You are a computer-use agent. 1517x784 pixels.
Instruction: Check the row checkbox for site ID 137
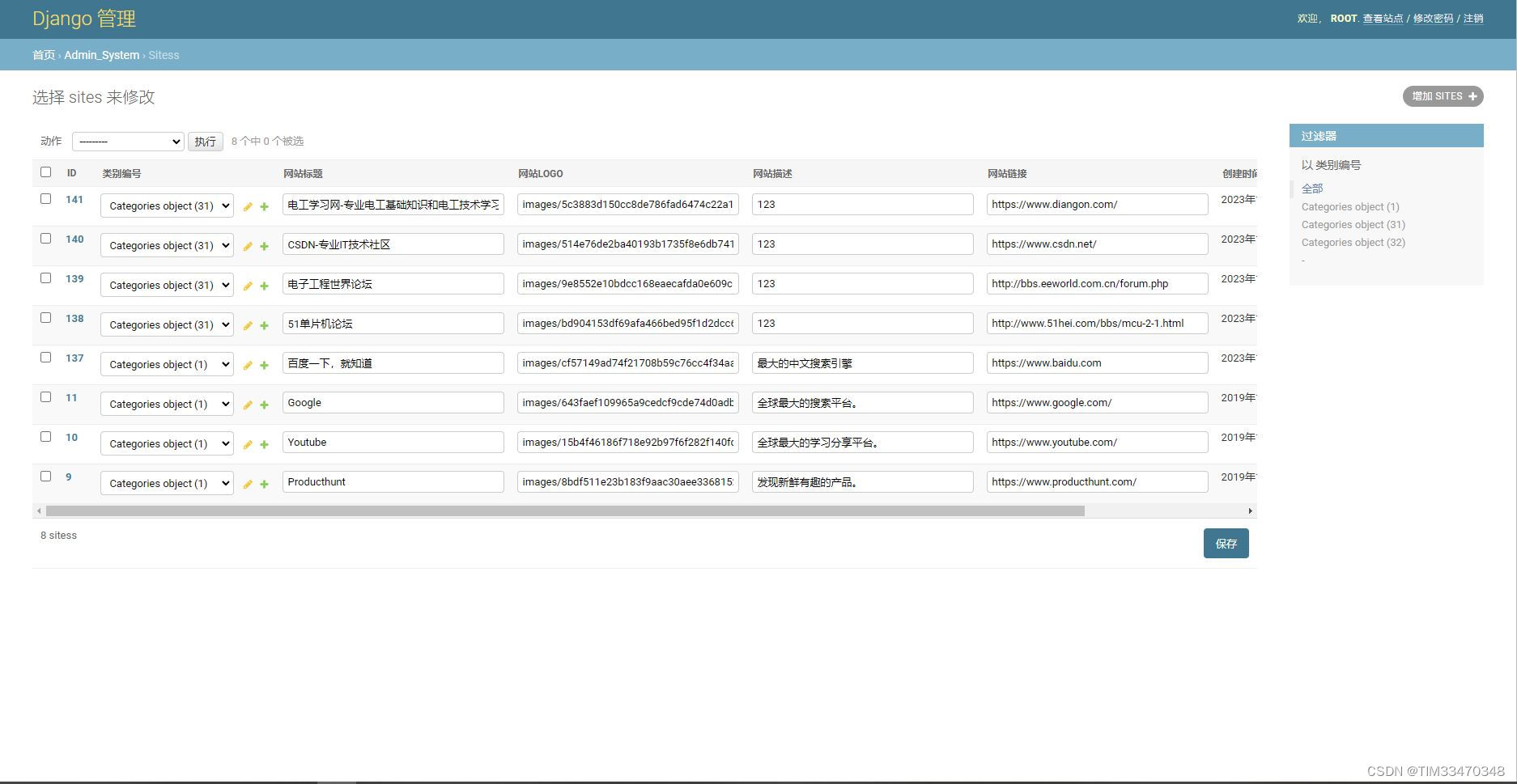pyautogui.click(x=45, y=357)
